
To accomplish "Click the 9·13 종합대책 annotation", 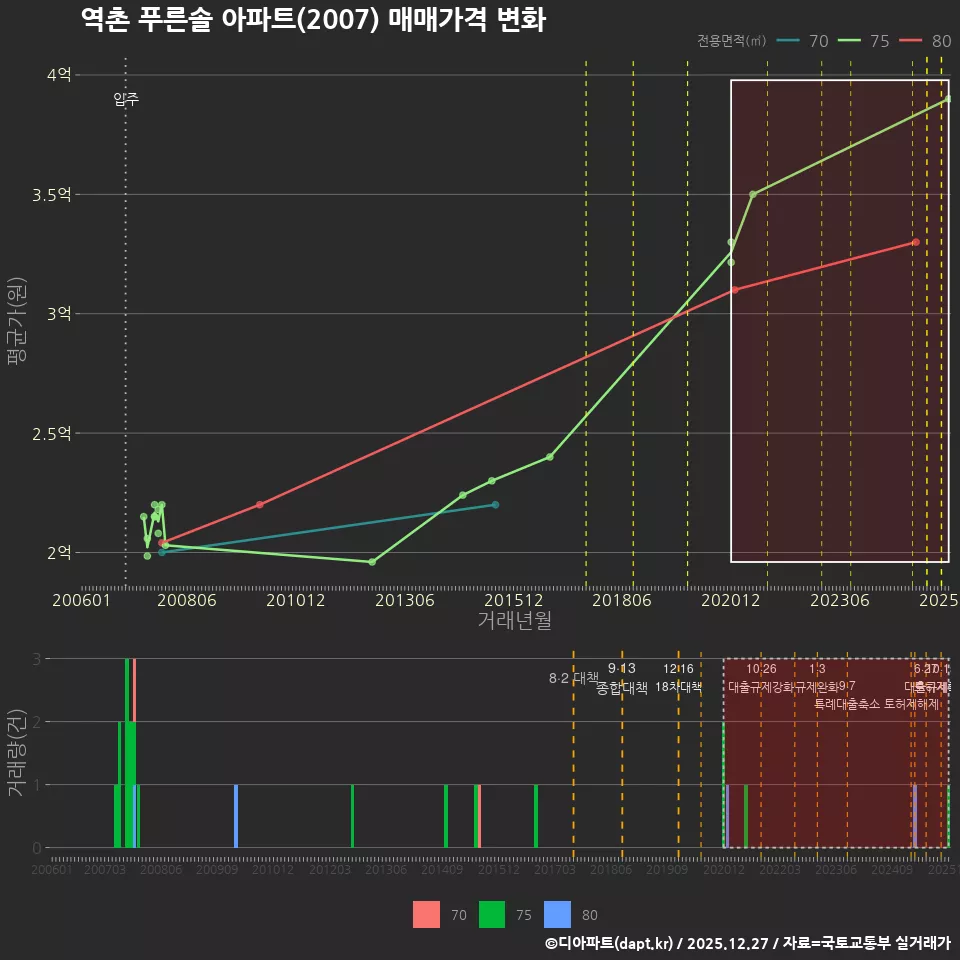I will [x=622, y=678].
